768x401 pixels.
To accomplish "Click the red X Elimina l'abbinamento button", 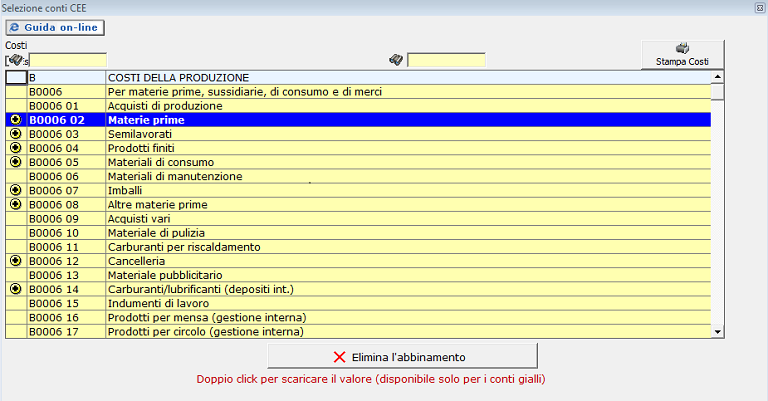I will (x=402, y=356).
